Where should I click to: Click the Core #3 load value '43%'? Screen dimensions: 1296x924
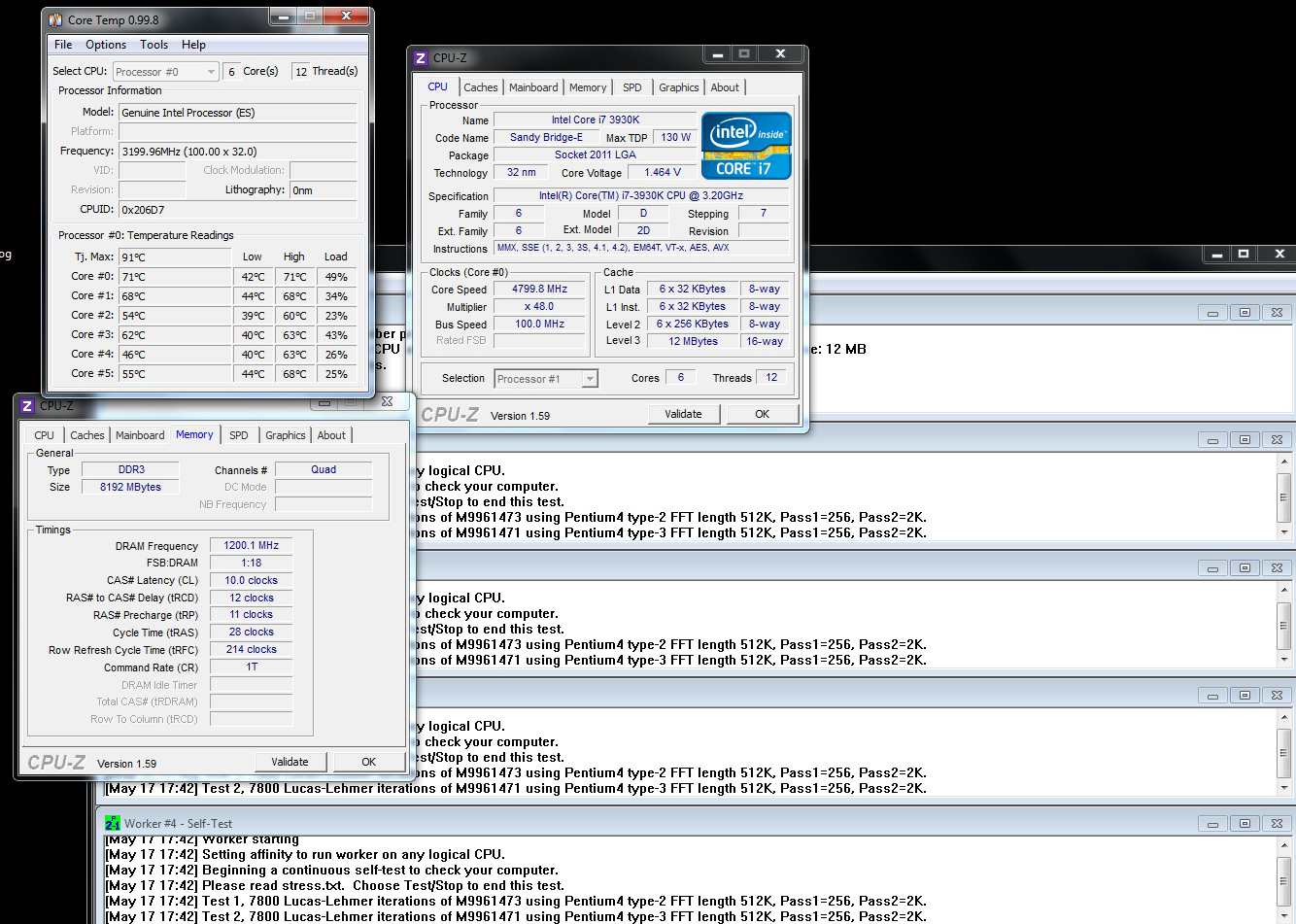(336, 335)
